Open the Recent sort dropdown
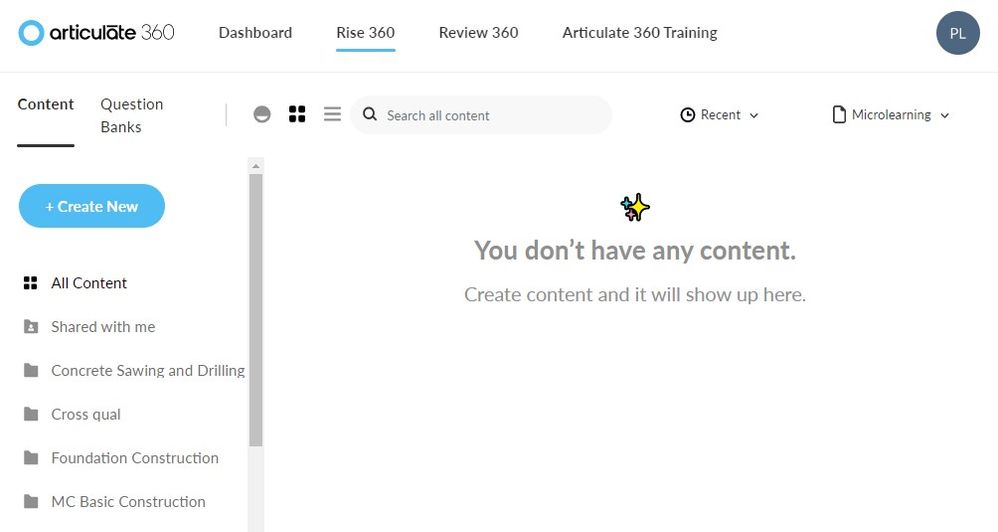This screenshot has width=998, height=532. coord(720,115)
